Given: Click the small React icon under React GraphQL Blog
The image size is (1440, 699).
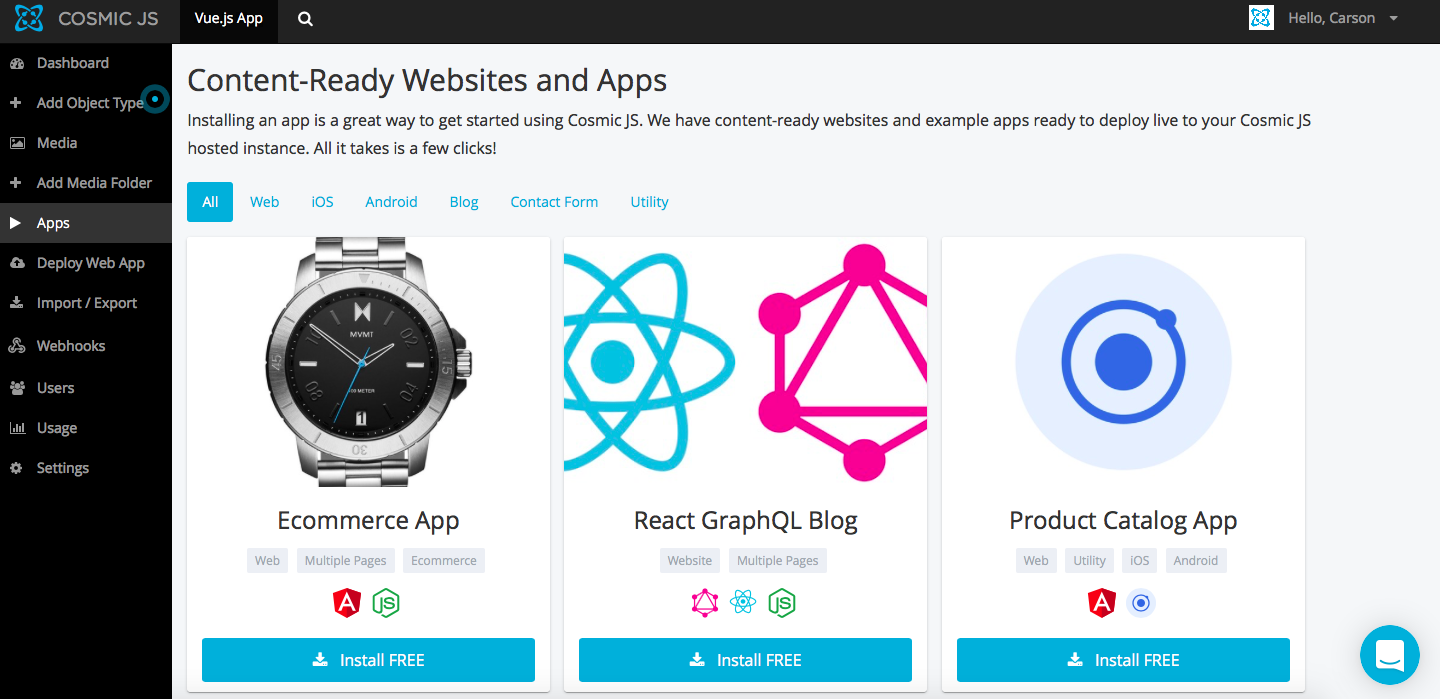Looking at the screenshot, I should click(742, 603).
